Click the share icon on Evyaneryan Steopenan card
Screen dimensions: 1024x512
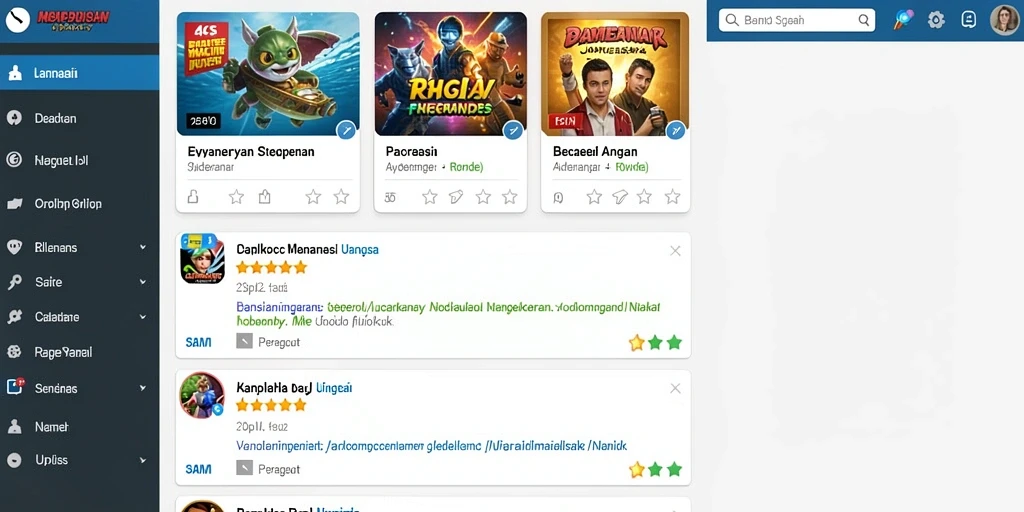tap(264, 197)
